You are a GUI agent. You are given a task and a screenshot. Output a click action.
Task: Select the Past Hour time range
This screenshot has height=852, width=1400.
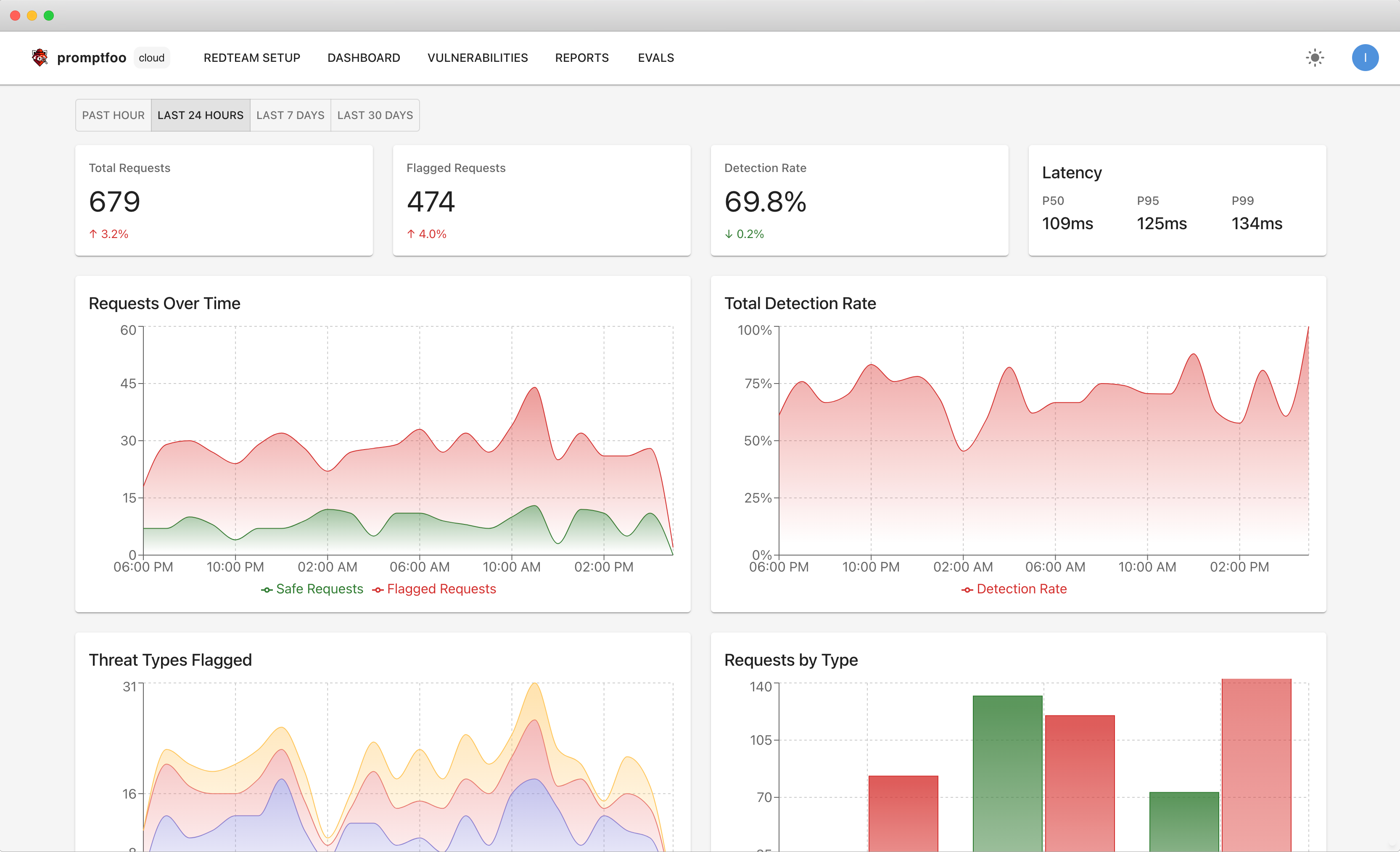[x=113, y=115]
